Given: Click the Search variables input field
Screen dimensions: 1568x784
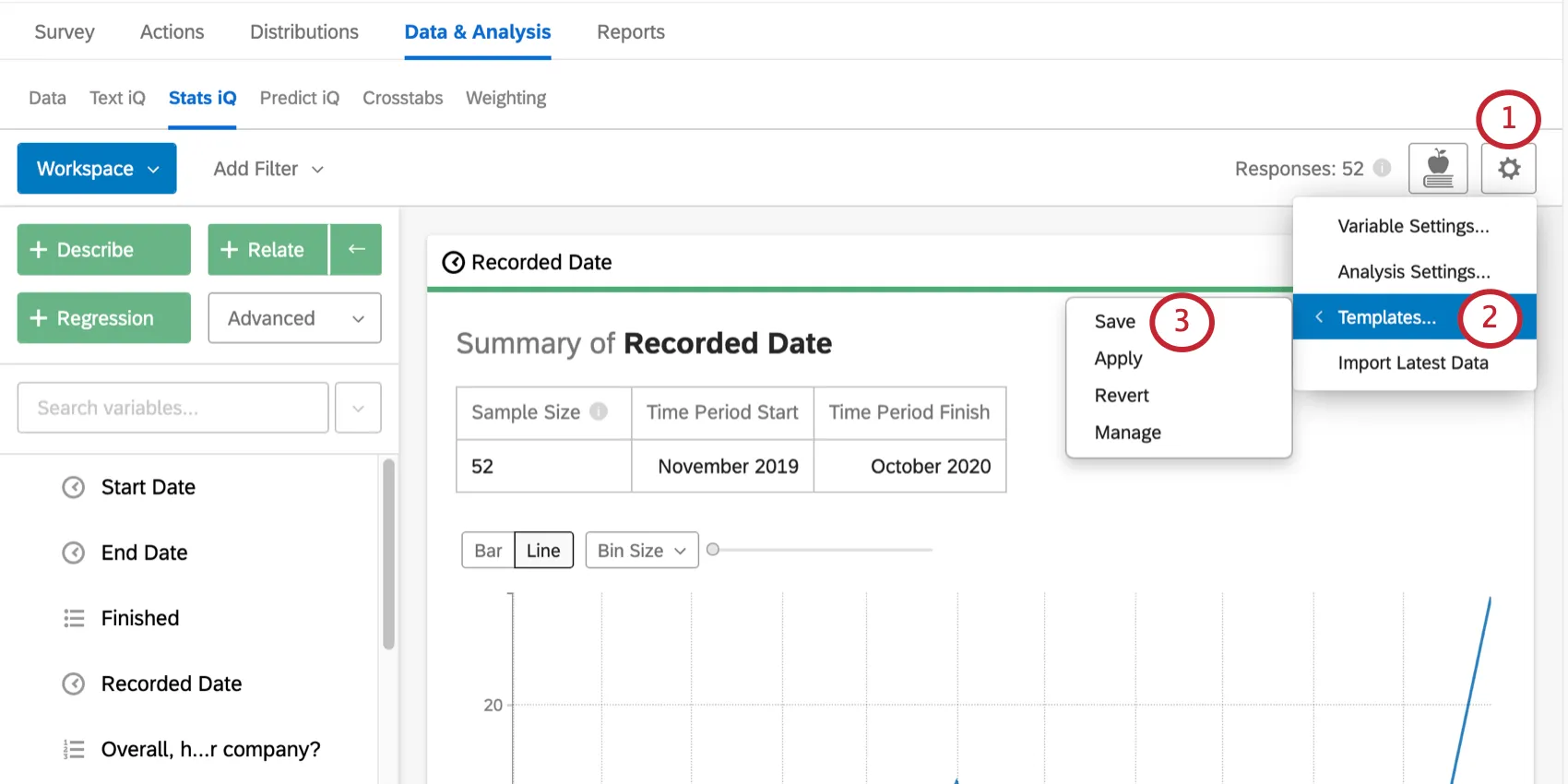Looking at the screenshot, I should (172, 408).
